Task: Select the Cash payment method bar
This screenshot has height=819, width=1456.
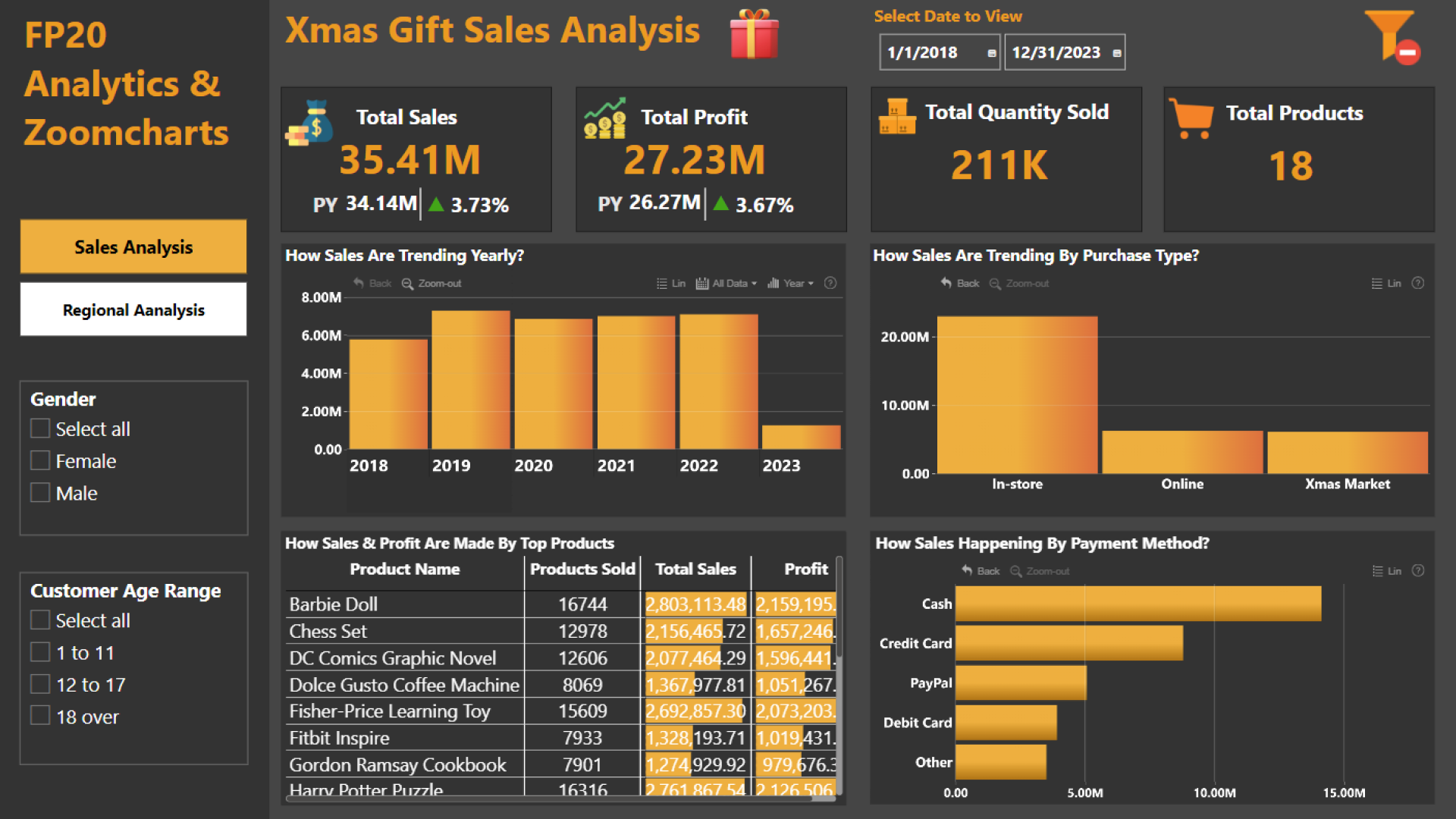Action: coord(1138,603)
